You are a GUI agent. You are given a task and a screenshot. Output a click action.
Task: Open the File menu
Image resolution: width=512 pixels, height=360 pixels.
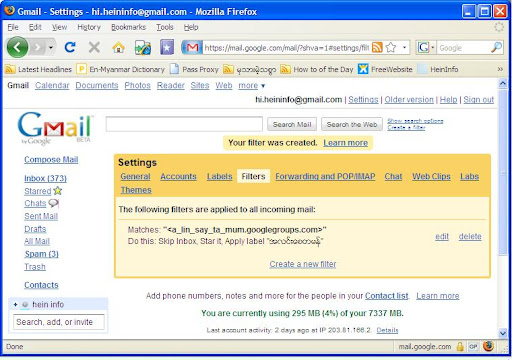click(x=13, y=27)
